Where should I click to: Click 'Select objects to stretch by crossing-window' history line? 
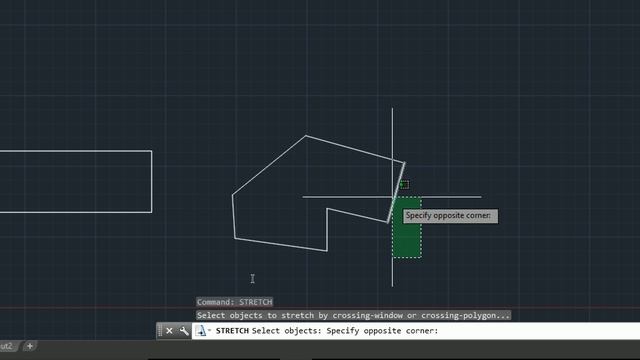coord(353,315)
